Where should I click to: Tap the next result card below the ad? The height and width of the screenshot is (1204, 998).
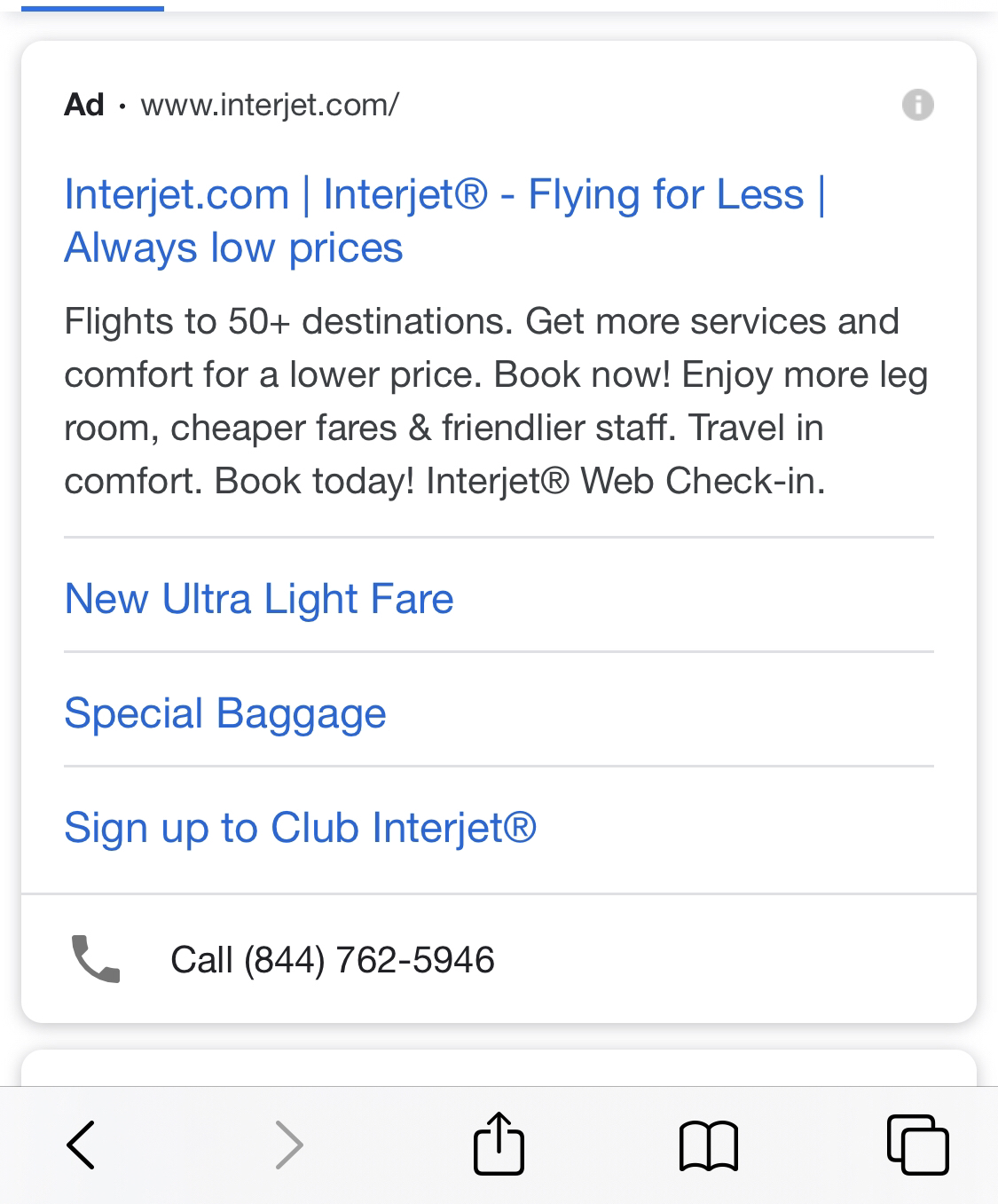coord(499,1067)
